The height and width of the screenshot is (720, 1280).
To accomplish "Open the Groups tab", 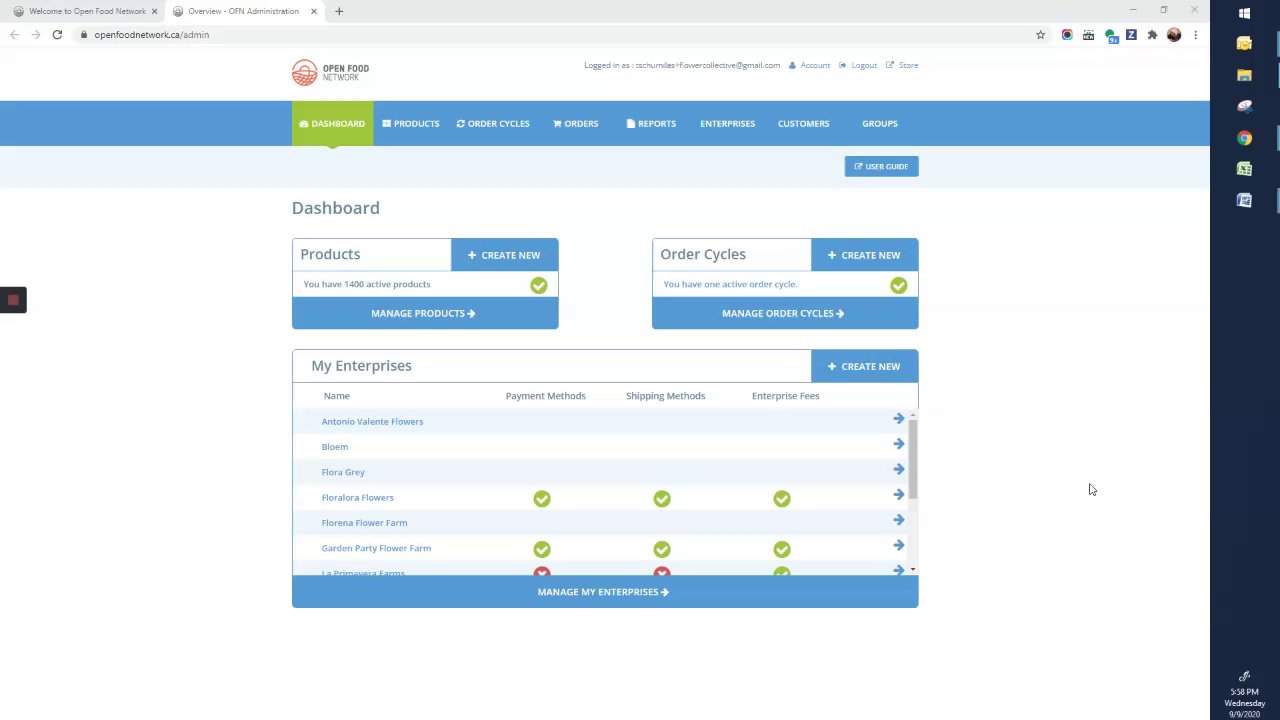I will [879, 123].
